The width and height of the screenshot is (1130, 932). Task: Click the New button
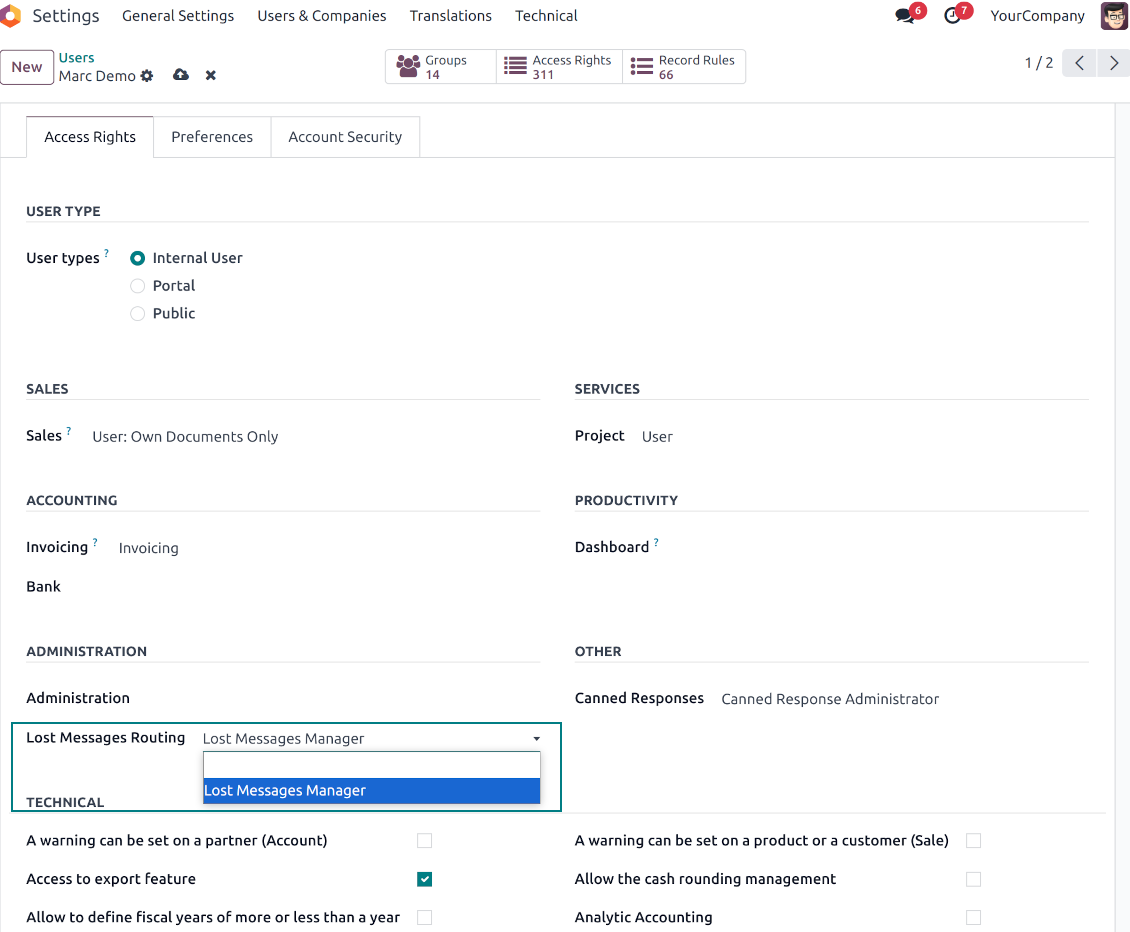pos(27,67)
